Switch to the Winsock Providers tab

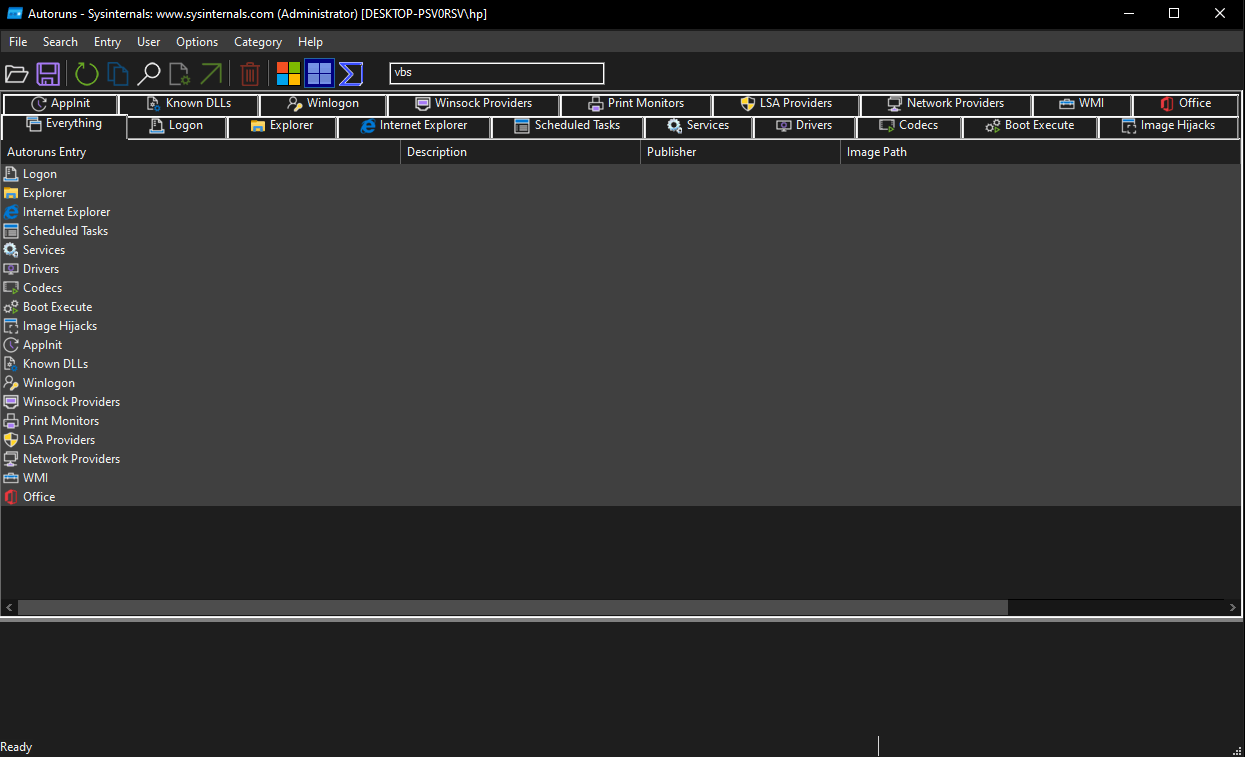tap(474, 104)
